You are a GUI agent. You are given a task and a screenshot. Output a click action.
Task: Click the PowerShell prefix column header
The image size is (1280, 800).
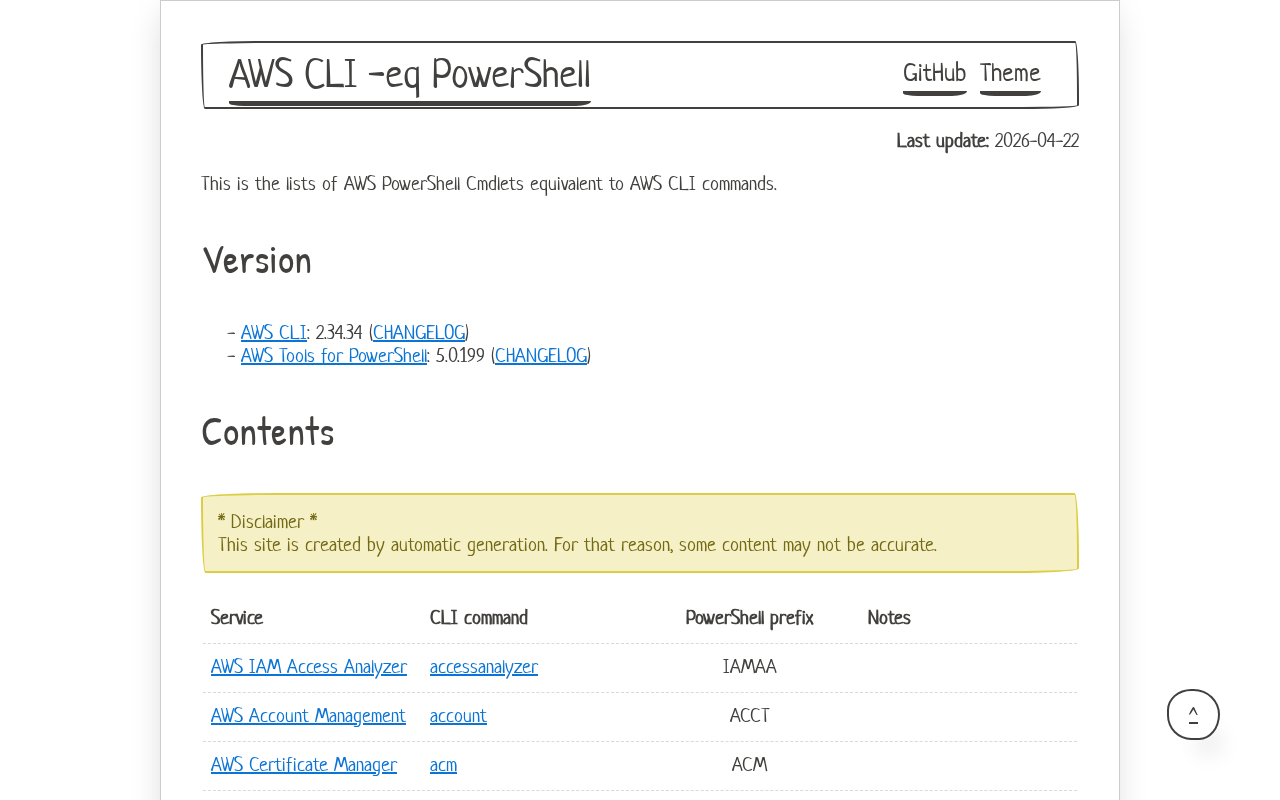[x=750, y=618]
